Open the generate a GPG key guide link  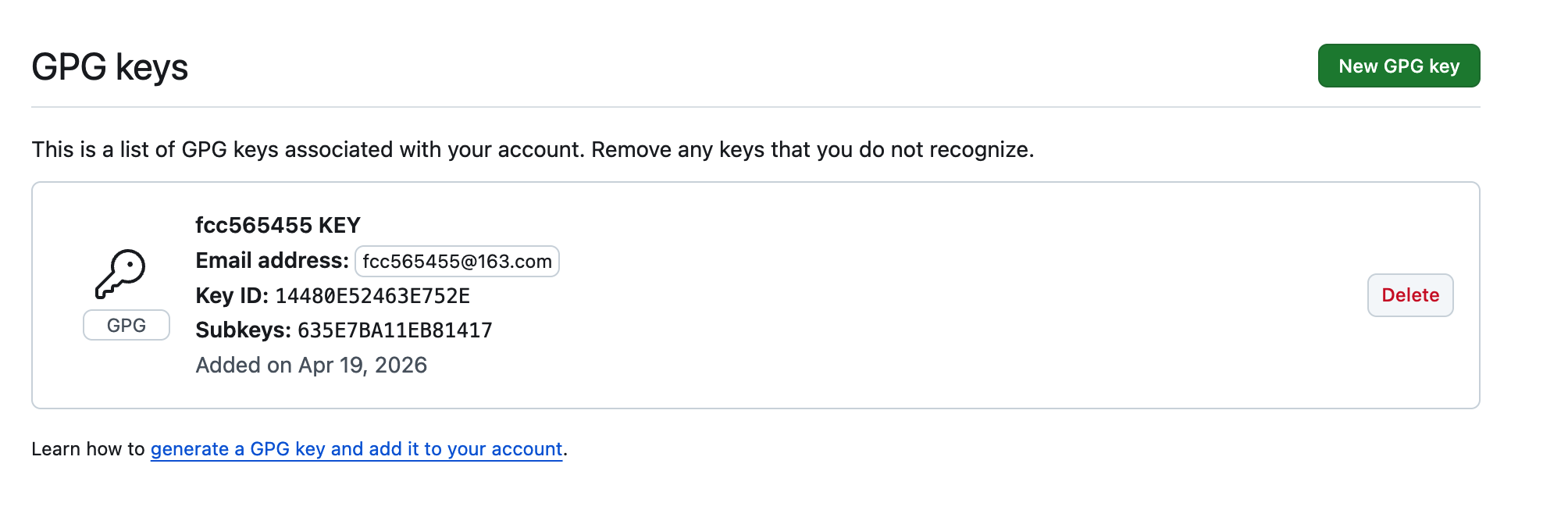pos(356,449)
